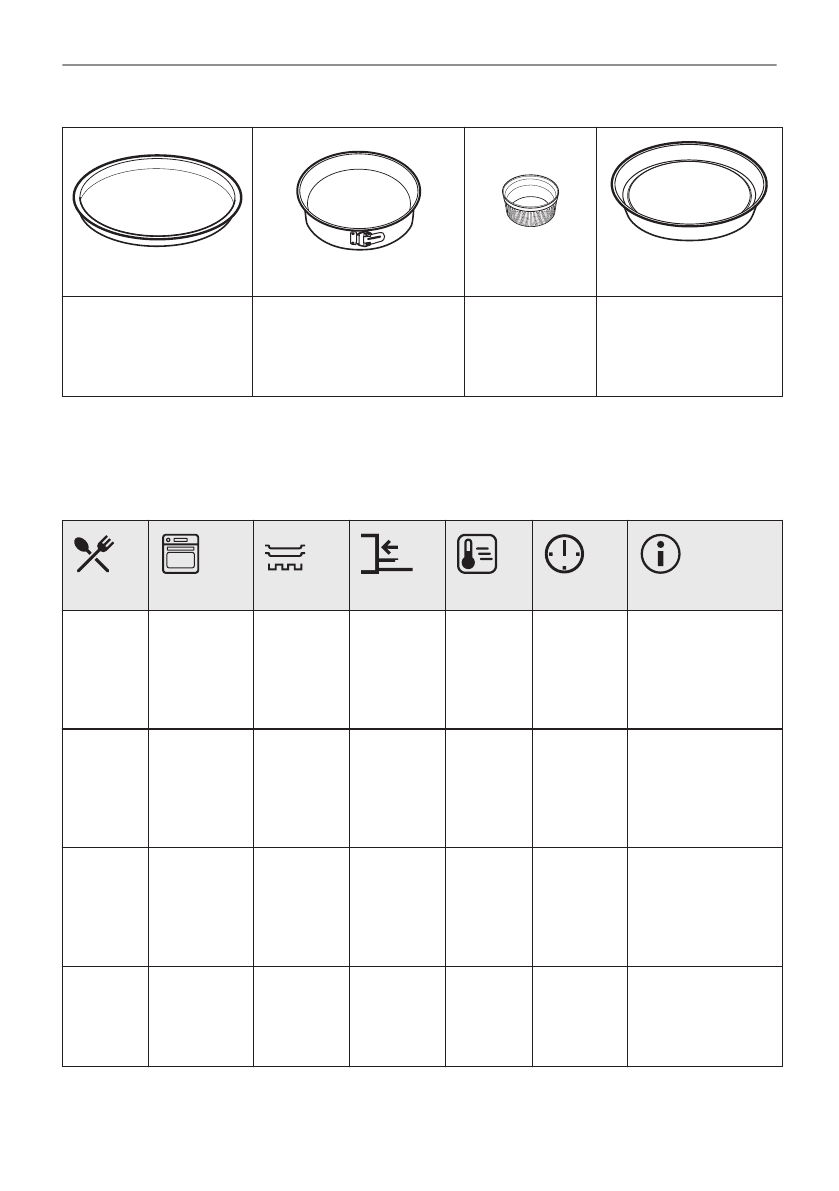Click the information circle icon
The width and height of the screenshot is (839, 1191).
(661, 553)
